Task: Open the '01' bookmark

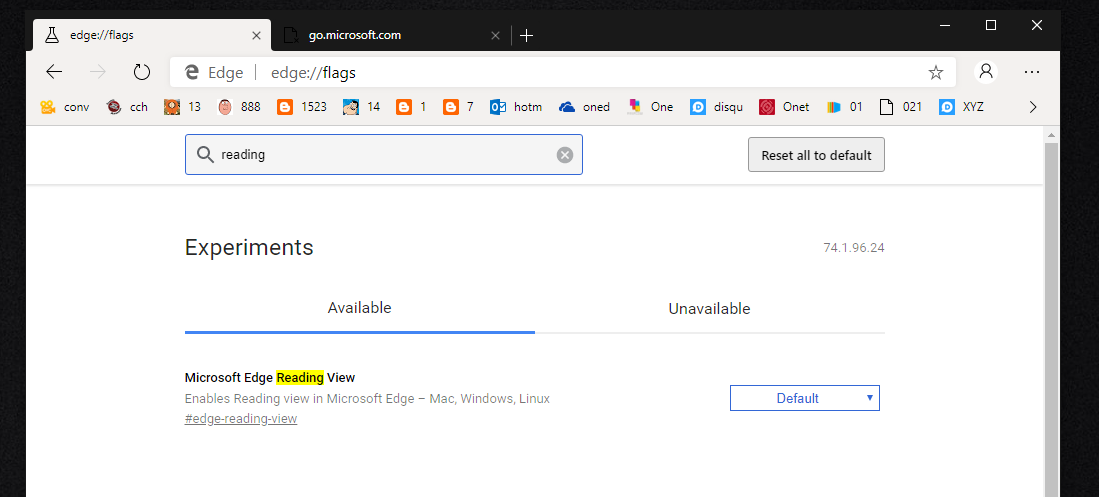Action: click(845, 107)
